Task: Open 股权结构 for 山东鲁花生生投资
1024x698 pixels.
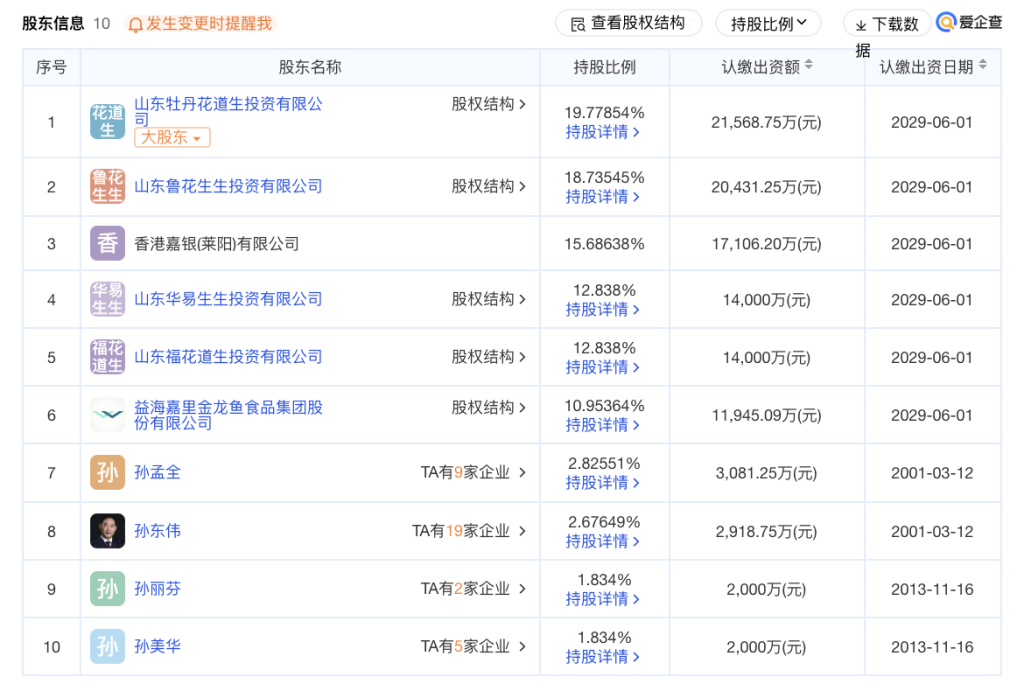Action: 488,187
